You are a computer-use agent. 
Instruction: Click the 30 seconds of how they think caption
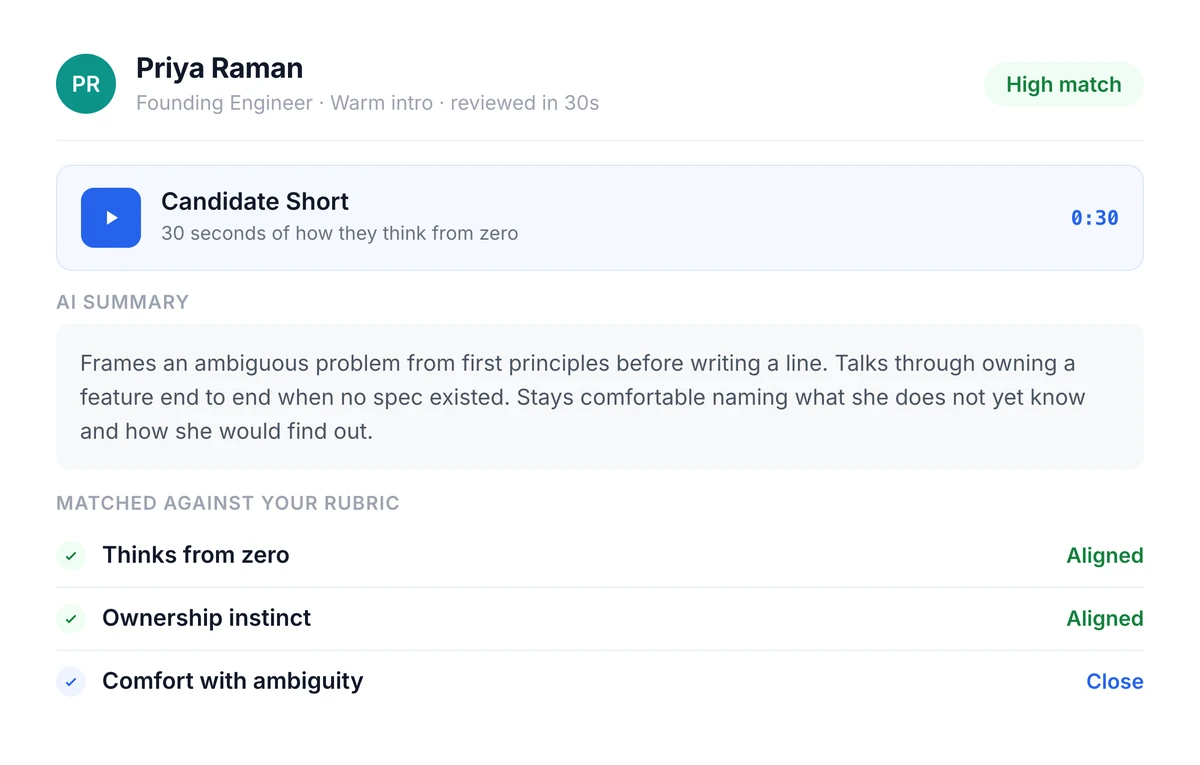(x=340, y=234)
